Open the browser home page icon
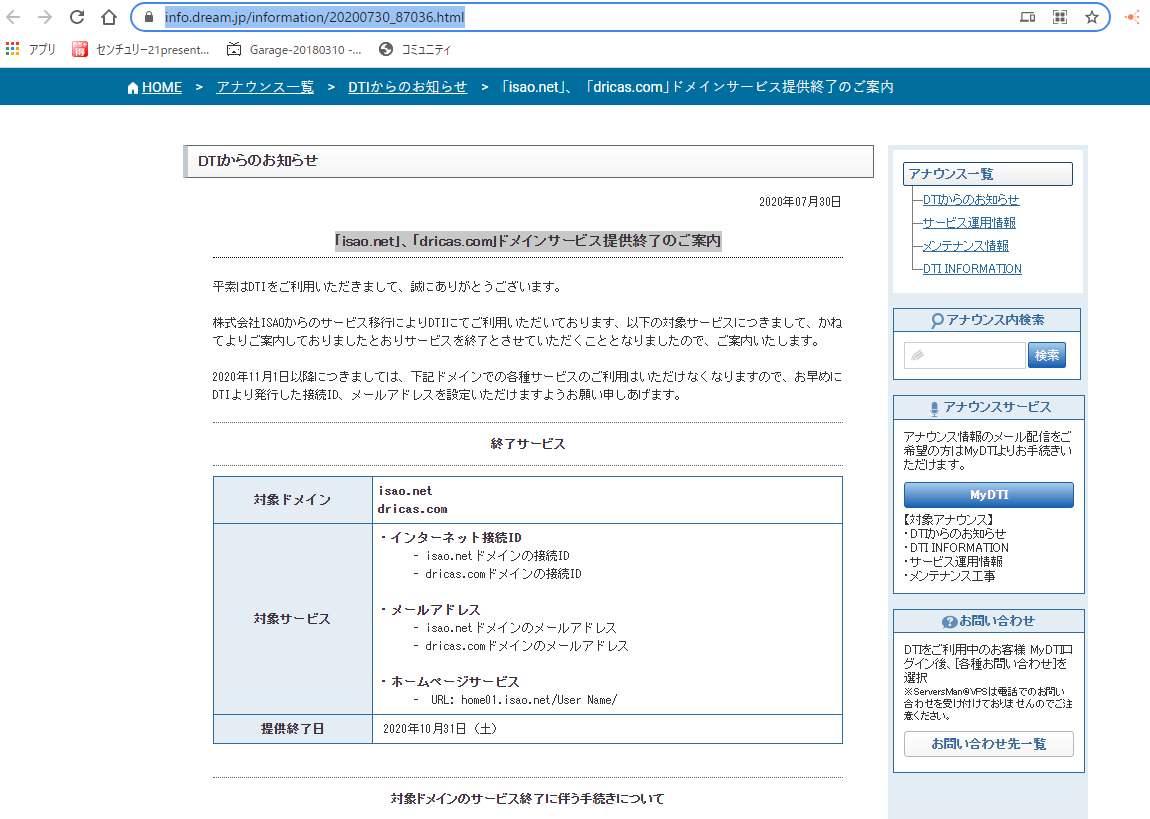This screenshot has height=819, width=1150. 109,17
